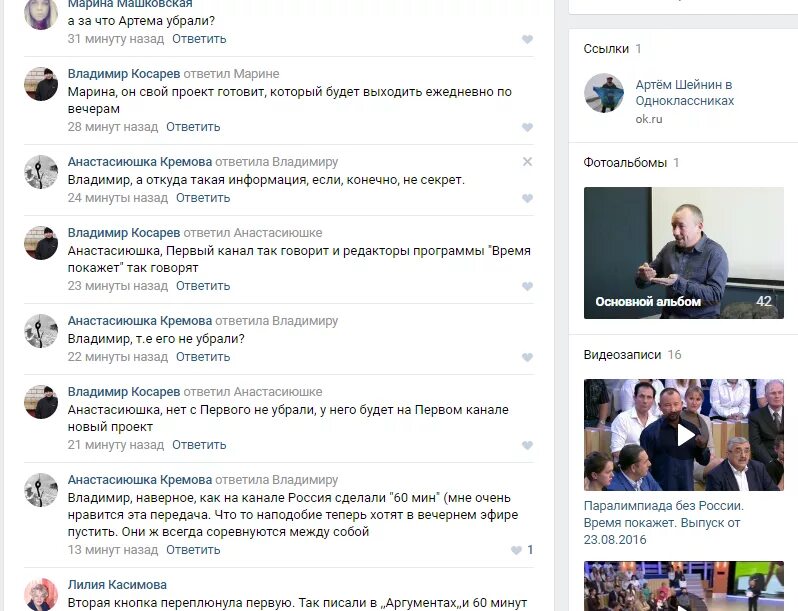
Task: Open Лилия Касимова's profile name
Action: click(x=117, y=585)
